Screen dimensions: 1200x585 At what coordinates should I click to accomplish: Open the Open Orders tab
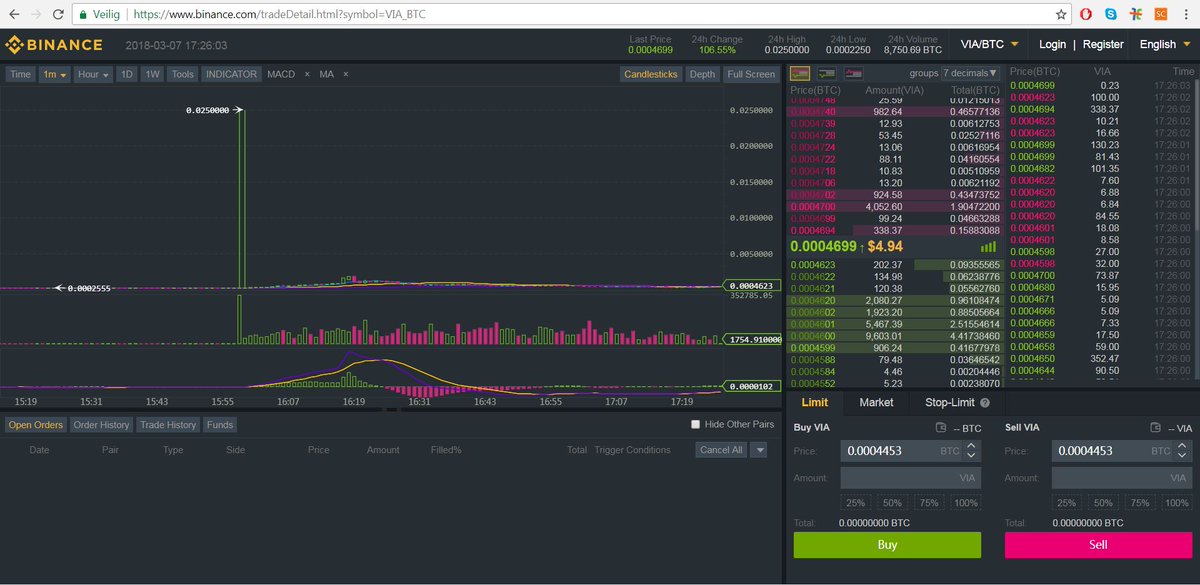pyautogui.click(x=36, y=425)
